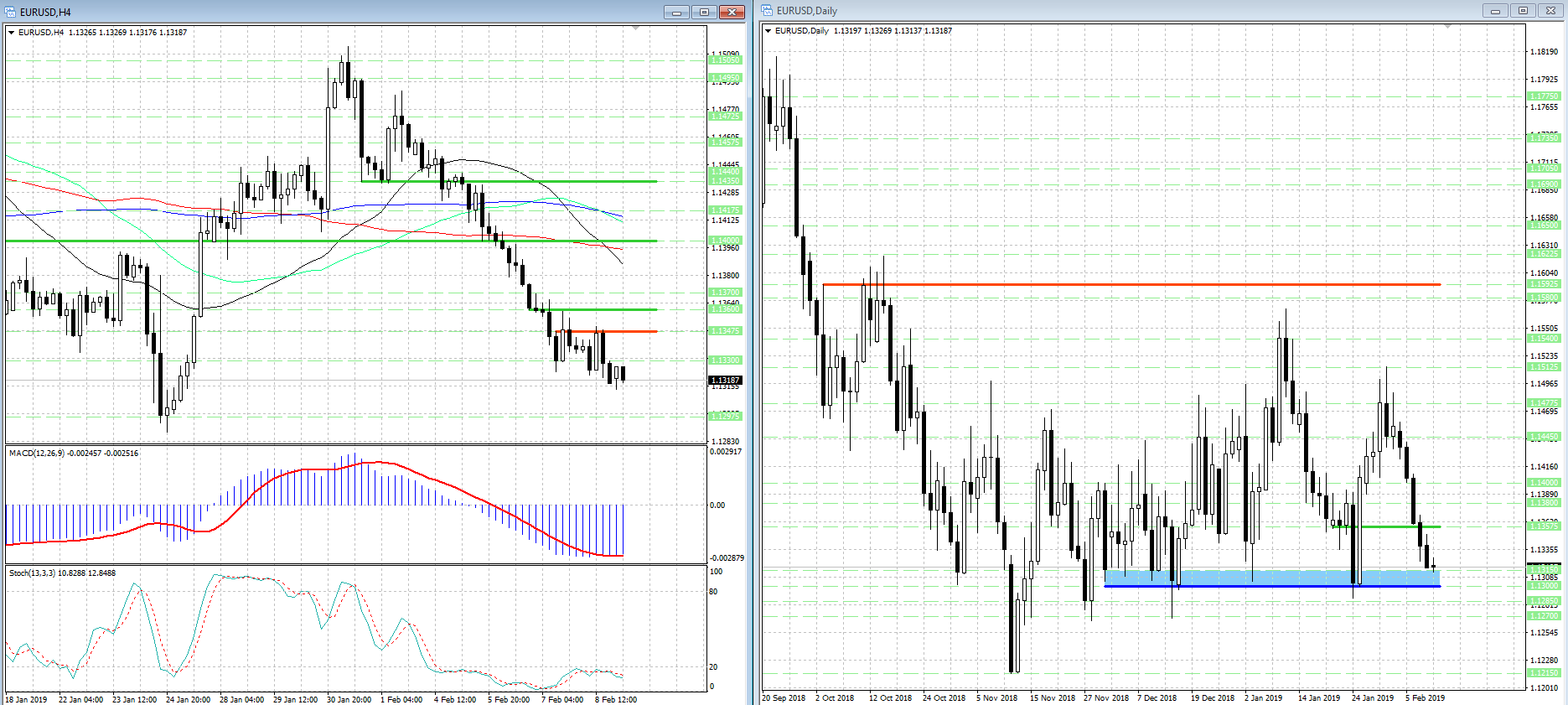Click the chart shift marker on Daily chart
The image size is (1568, 705).
point(1447,27)
